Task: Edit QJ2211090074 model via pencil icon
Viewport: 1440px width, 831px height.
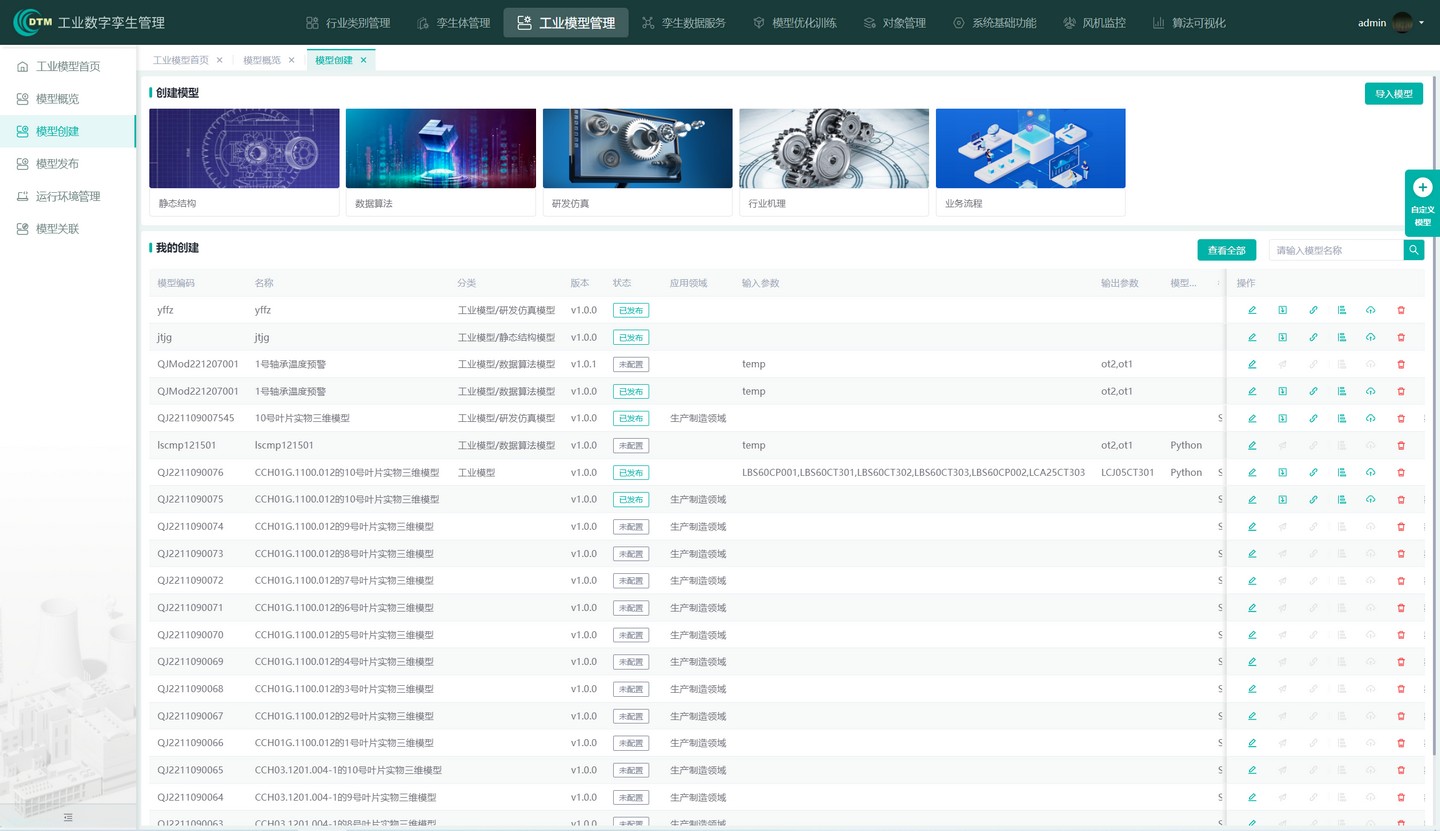Action: pyautogui.click(x=1252, y=526)
